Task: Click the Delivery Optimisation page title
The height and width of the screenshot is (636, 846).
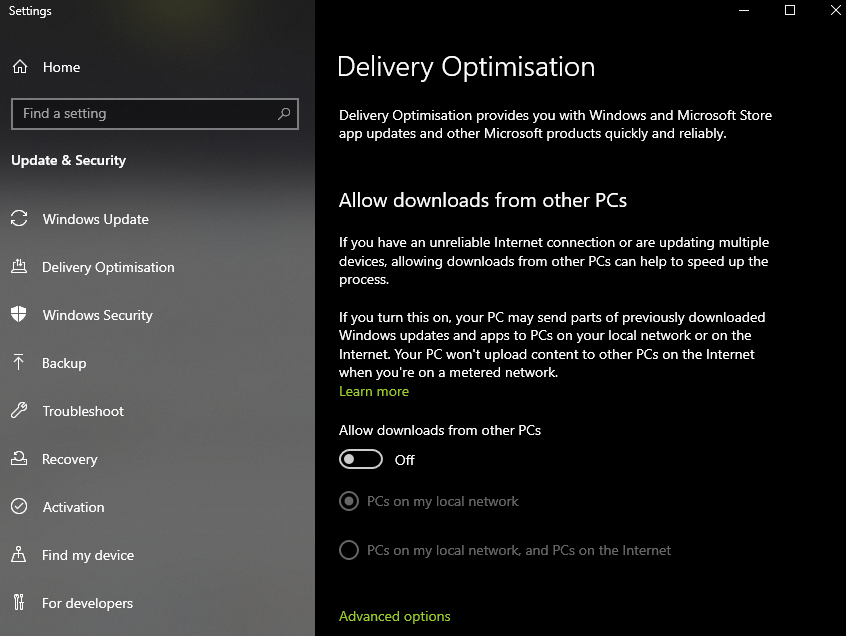Action: coord(466,67)
